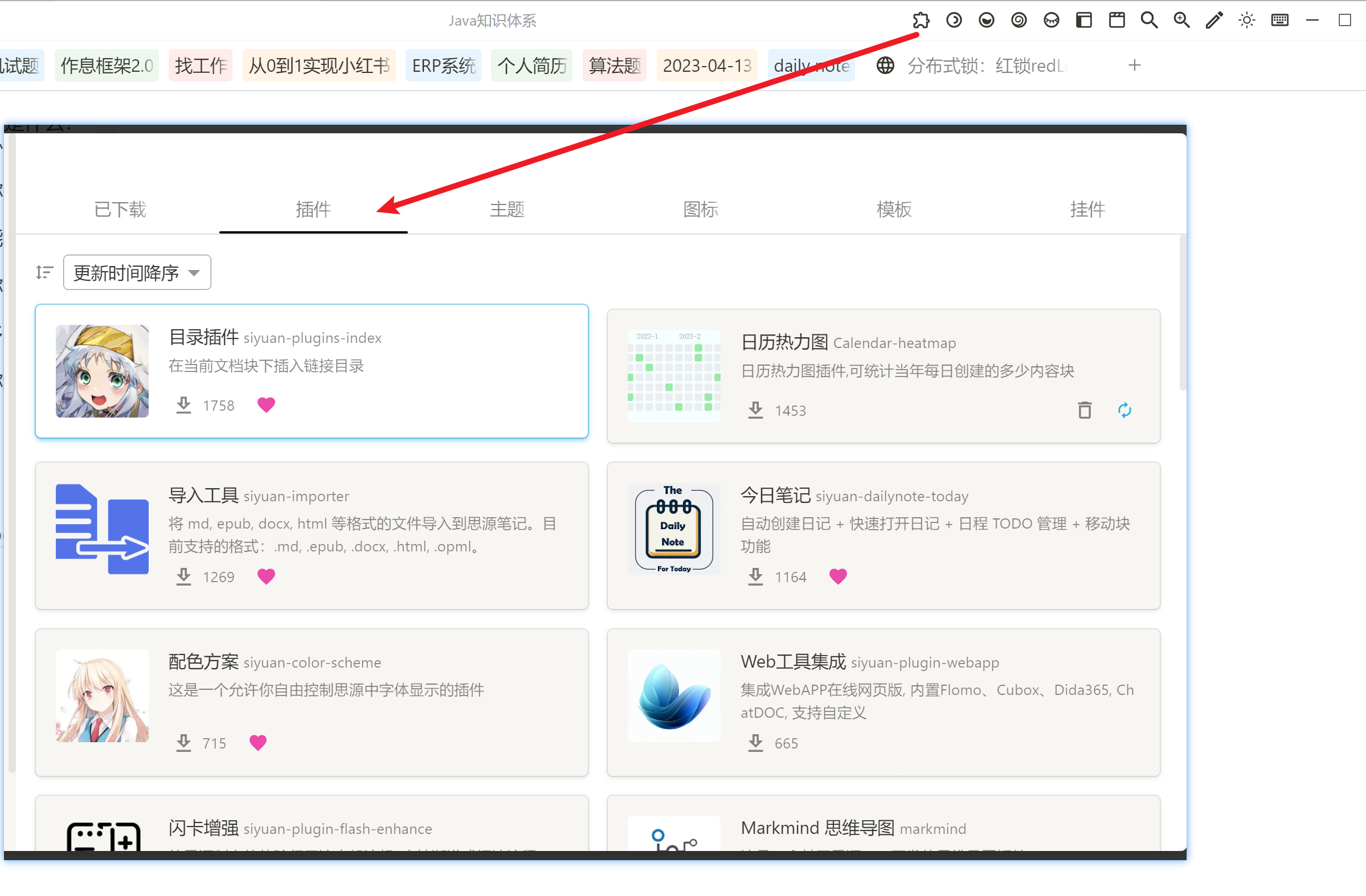The width and height of the screenshot is (1366, 896).
Task: Toggle the theme with the sun icon
Action: coord(1246,20)
